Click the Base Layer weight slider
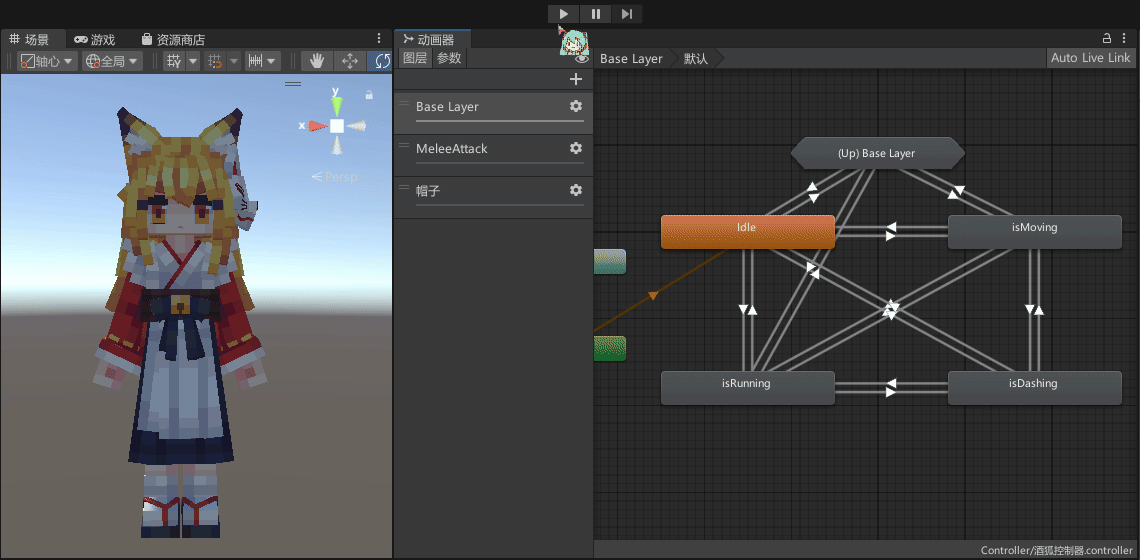Viewport: 1140px width, 560px height. coord(499,121)
